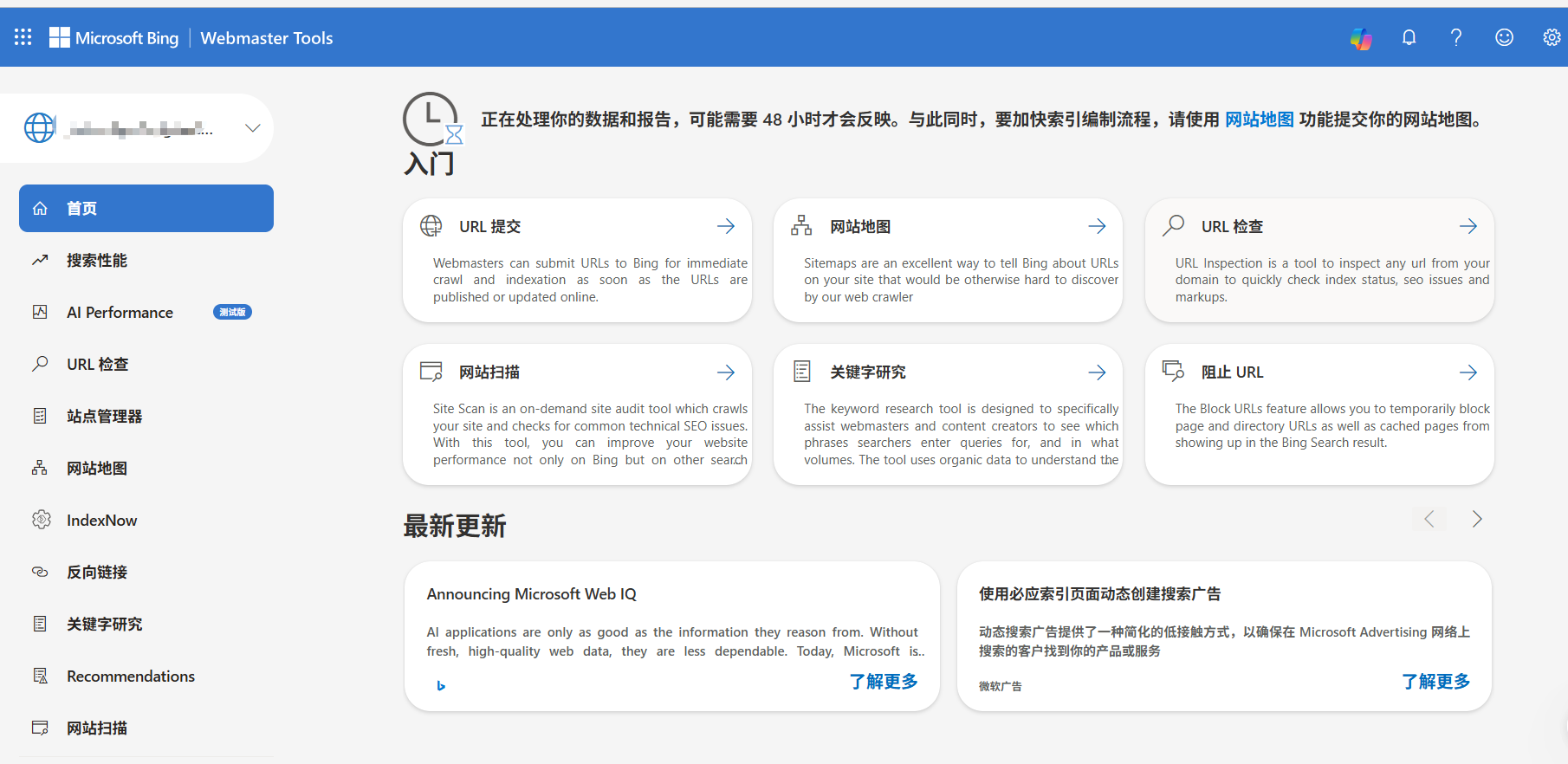
Task: Click the 最新更新 section heading
Action: 455,526
